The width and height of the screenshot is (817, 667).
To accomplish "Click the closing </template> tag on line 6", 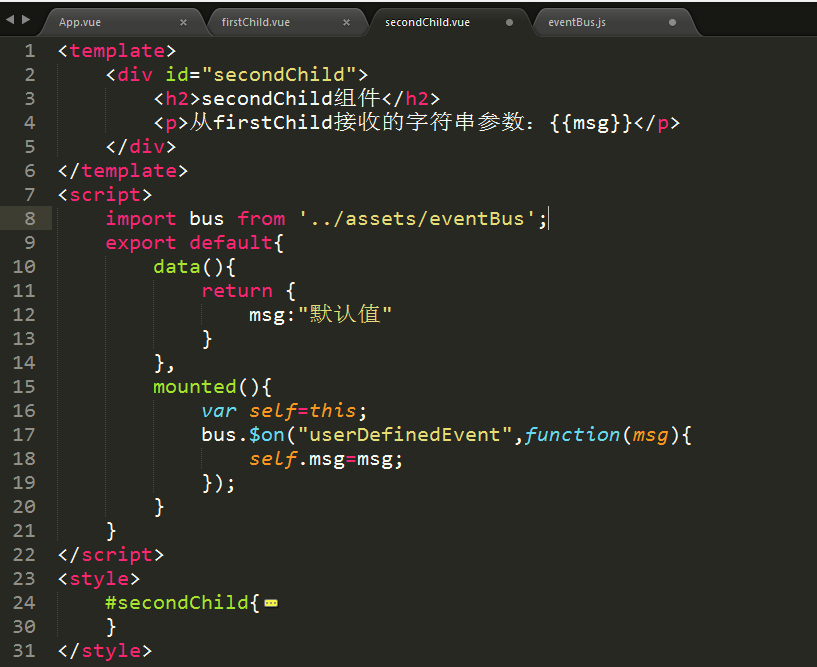I will point(123,170).
